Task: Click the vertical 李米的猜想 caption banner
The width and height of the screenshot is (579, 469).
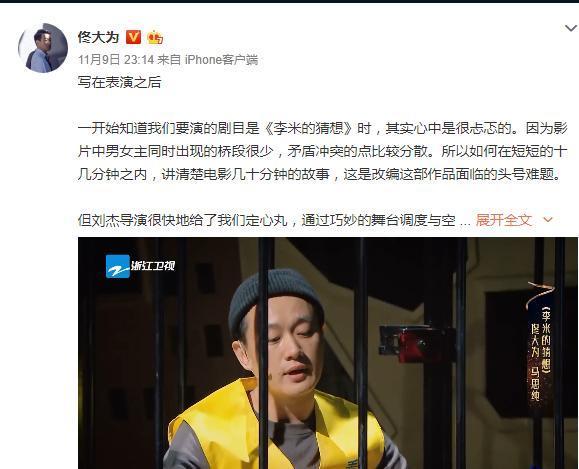Action: [541, 349]
